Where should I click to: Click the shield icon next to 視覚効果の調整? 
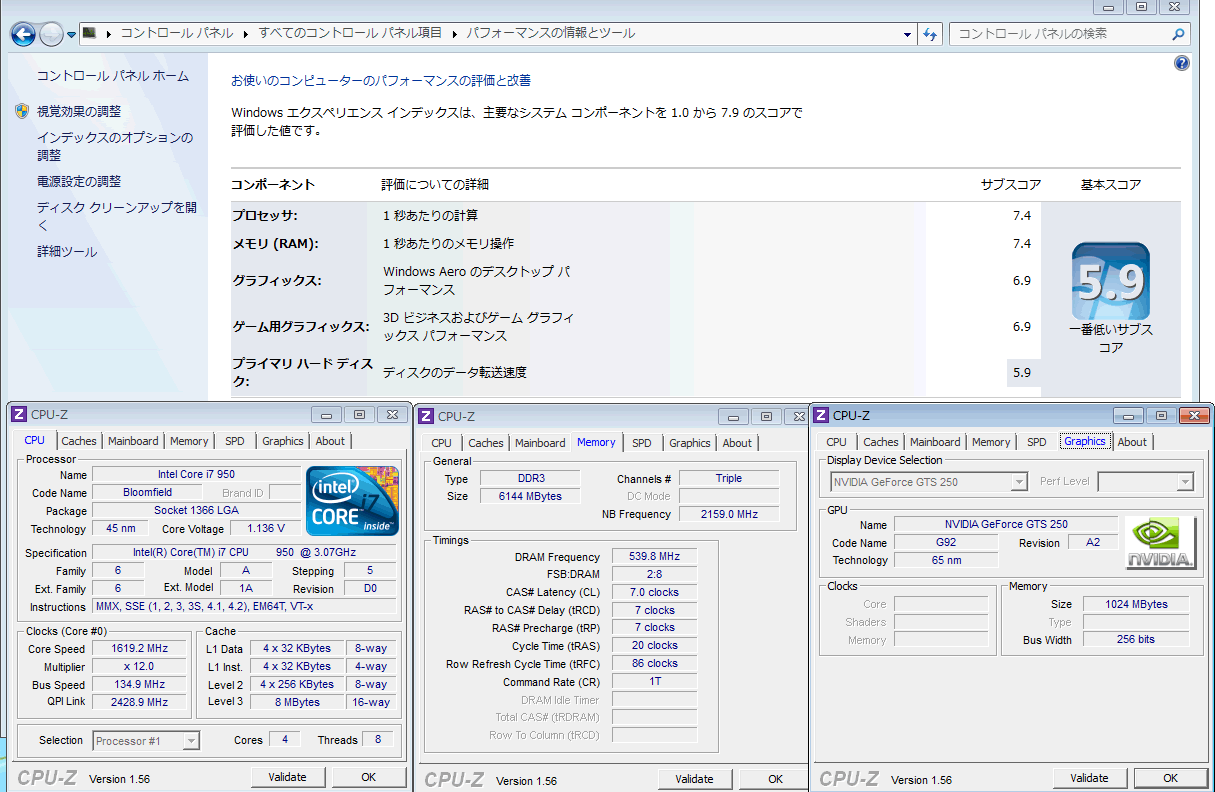(x=22, y=111)
